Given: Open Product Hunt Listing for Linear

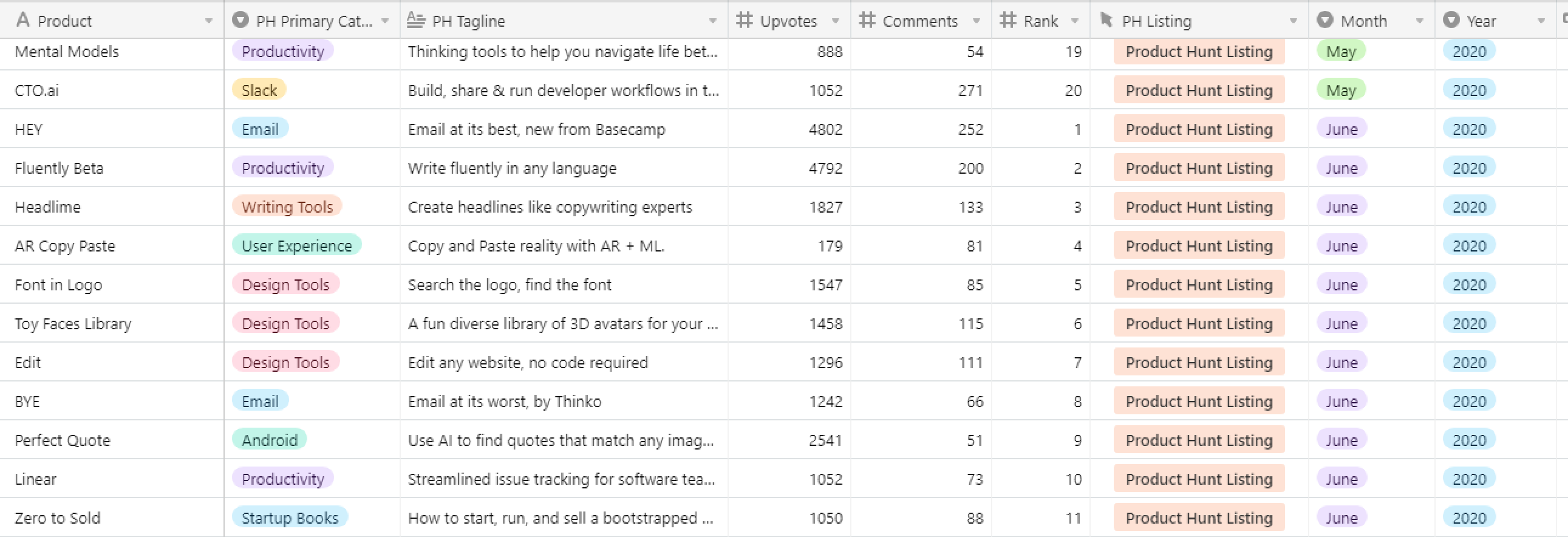Looking at the screenshot, I should point(1199,479).
